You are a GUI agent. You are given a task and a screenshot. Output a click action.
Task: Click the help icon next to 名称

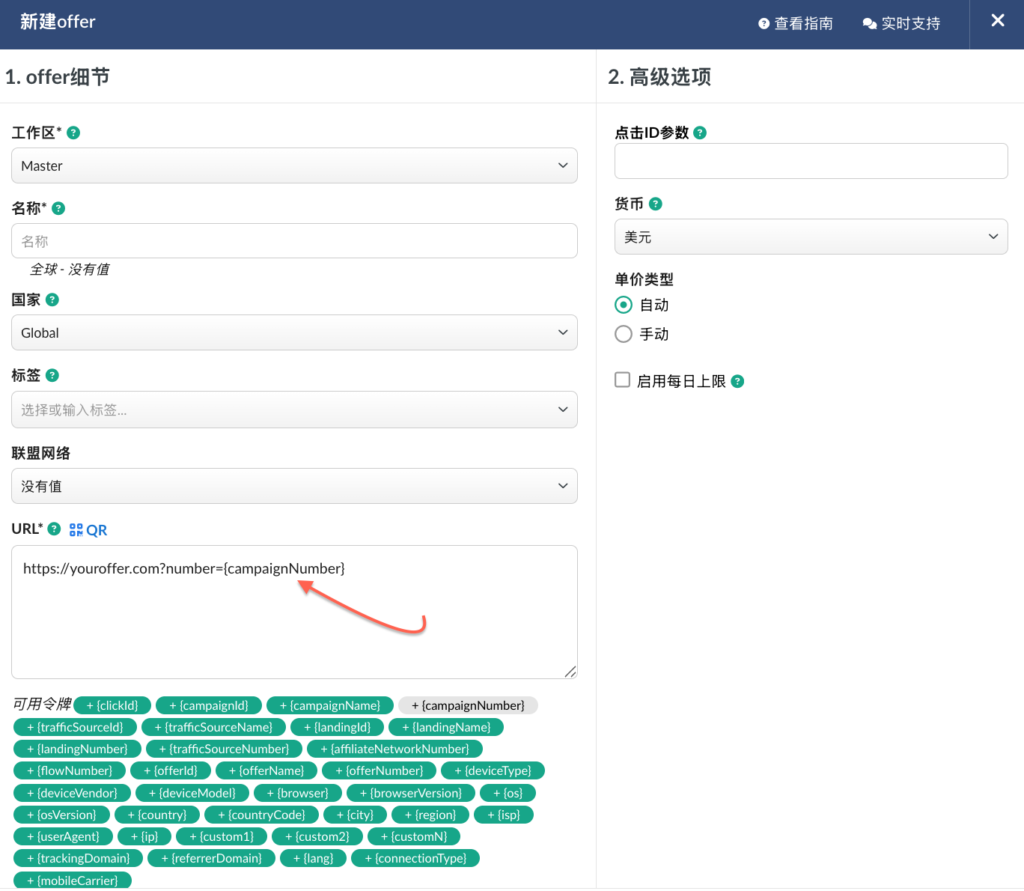[58, 209]
